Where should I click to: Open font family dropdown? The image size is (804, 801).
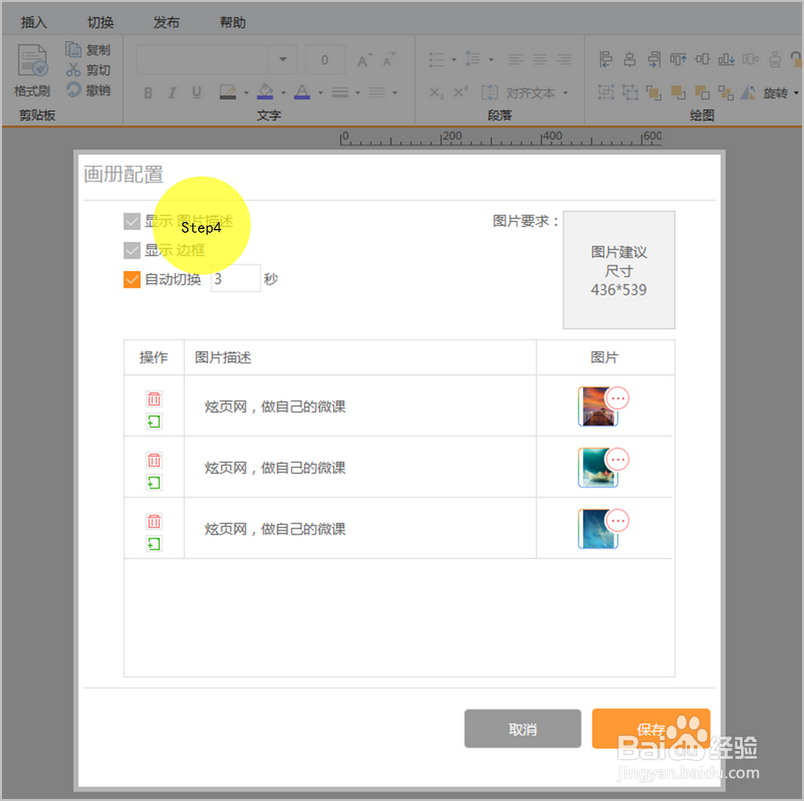coord(283,59)
